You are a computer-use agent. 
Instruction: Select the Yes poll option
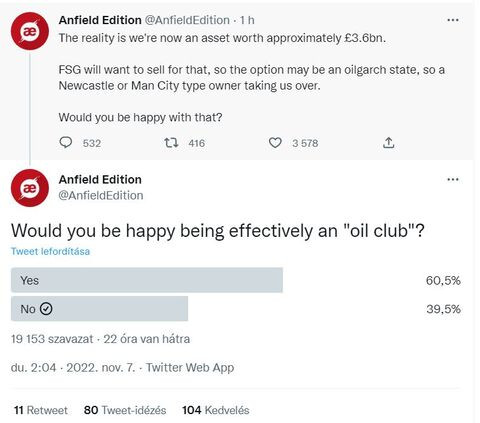point(147,280)
